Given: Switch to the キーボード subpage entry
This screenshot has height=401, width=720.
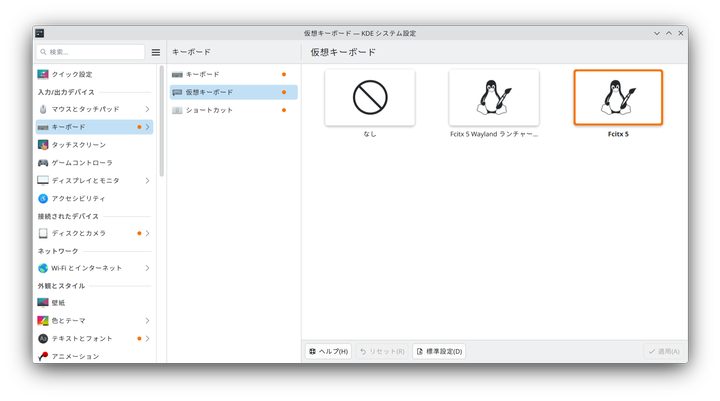Looking at the screenshot, I should click(x=202, y=74).
